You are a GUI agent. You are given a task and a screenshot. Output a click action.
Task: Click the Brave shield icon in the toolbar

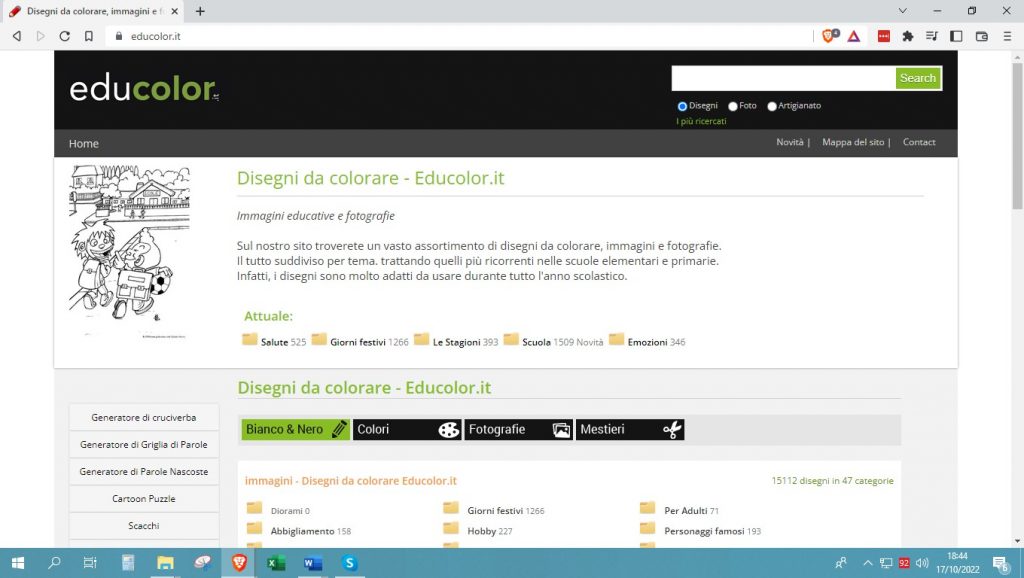827,35
